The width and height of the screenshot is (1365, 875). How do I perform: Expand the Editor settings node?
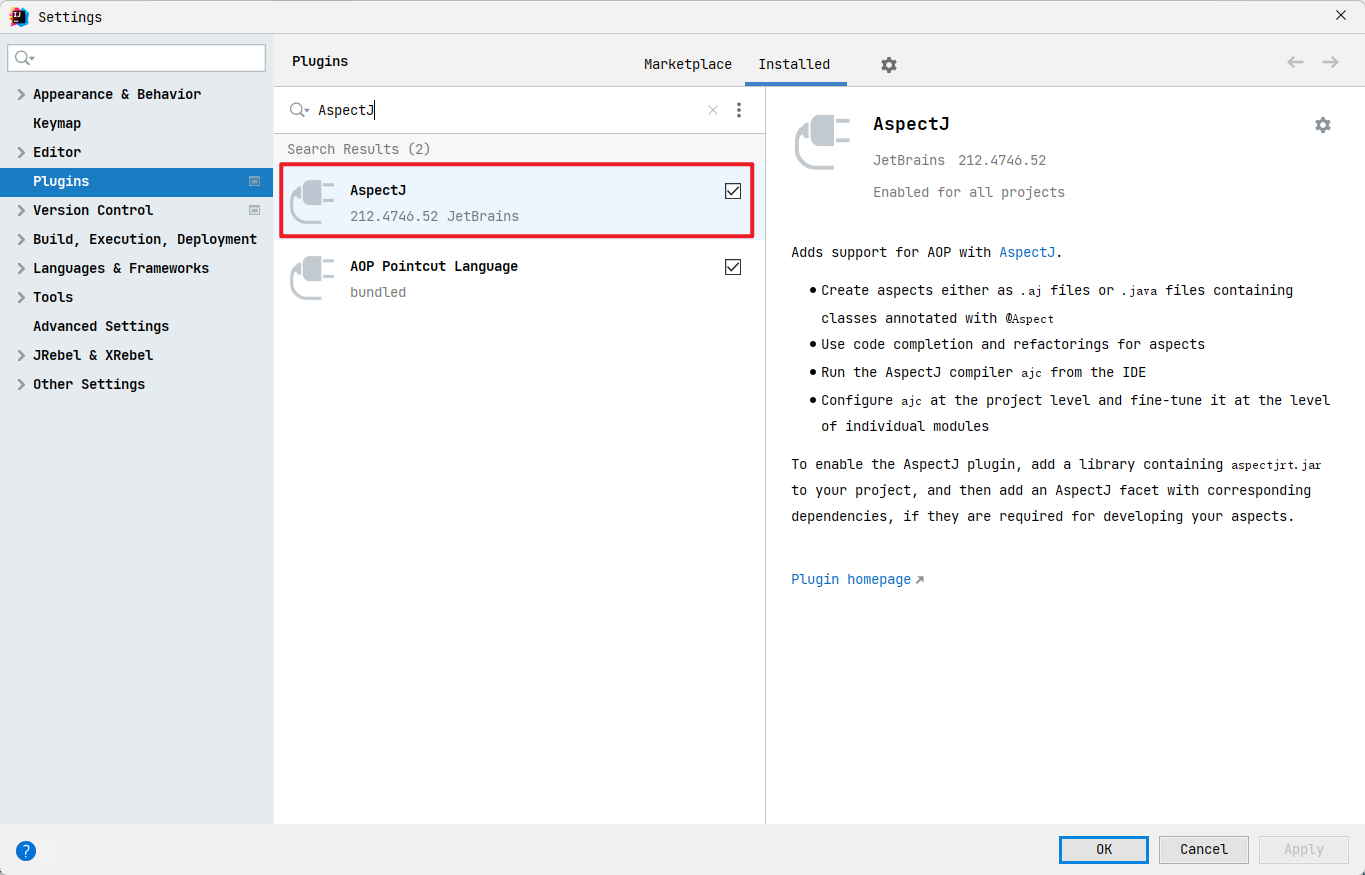coord(21,152)
